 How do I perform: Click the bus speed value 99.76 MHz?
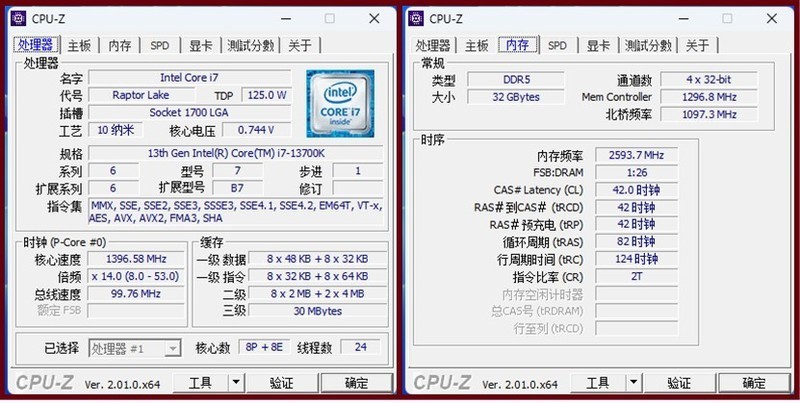point(136,294)
